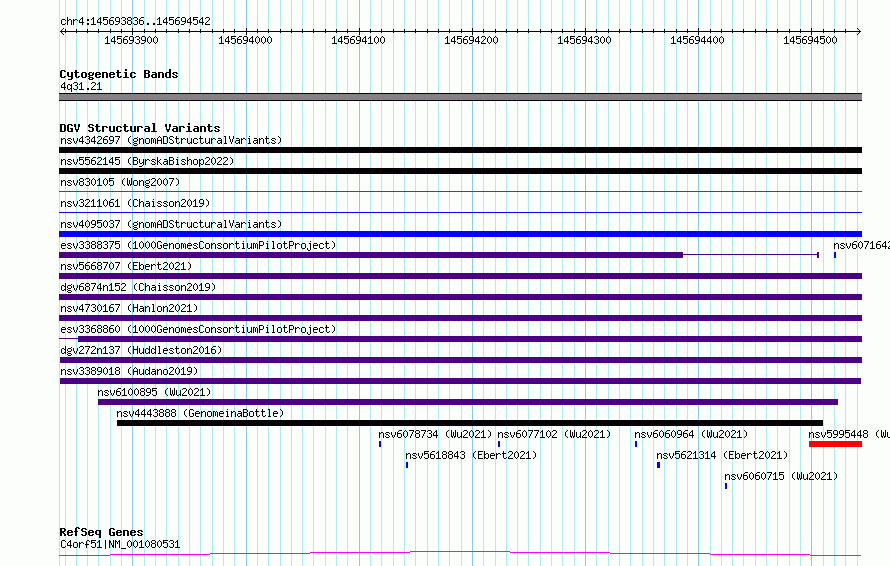Click the left arrow of the ruler

[62, 32]
